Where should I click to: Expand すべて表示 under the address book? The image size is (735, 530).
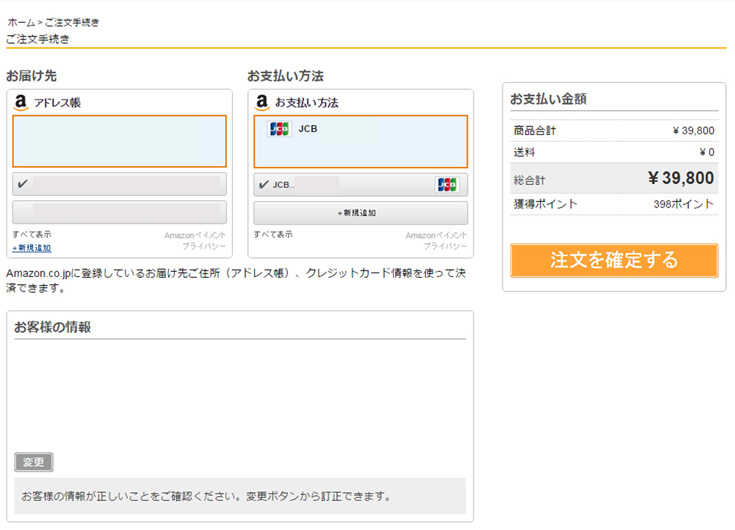click(x=32, y=234)
